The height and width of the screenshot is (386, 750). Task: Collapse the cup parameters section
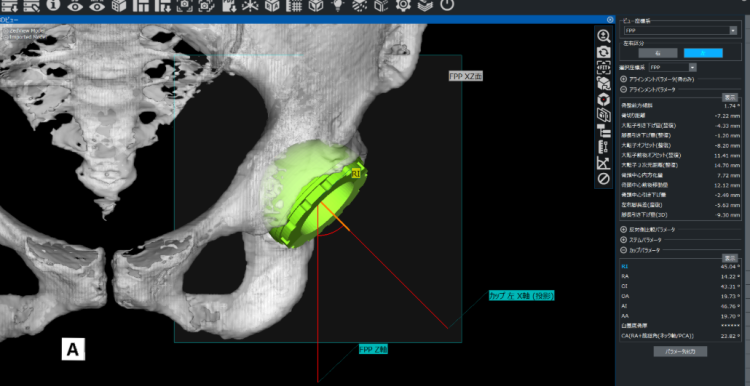click(623, 250)
